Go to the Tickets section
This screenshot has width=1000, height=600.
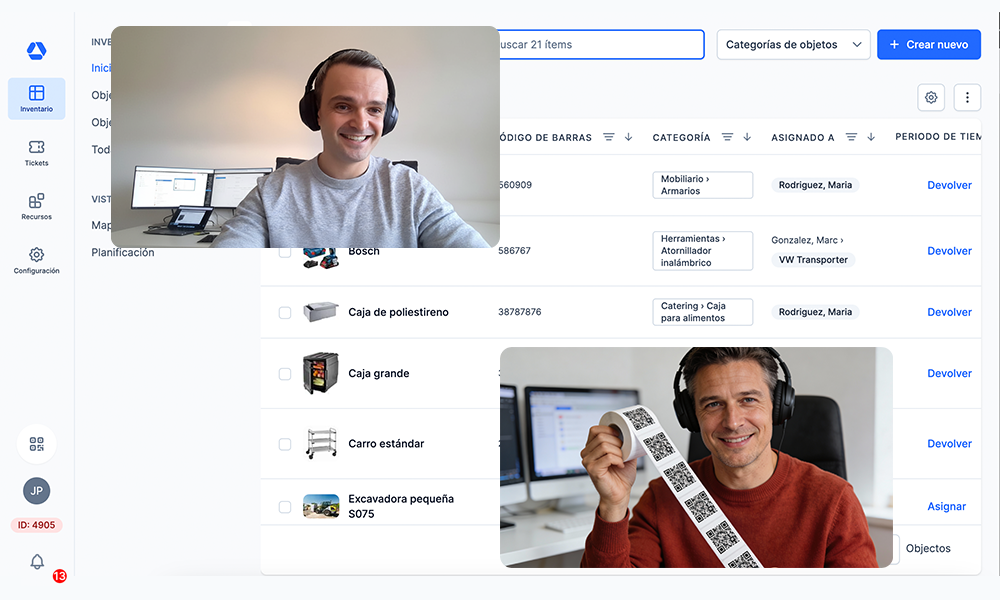click(36, 153)
